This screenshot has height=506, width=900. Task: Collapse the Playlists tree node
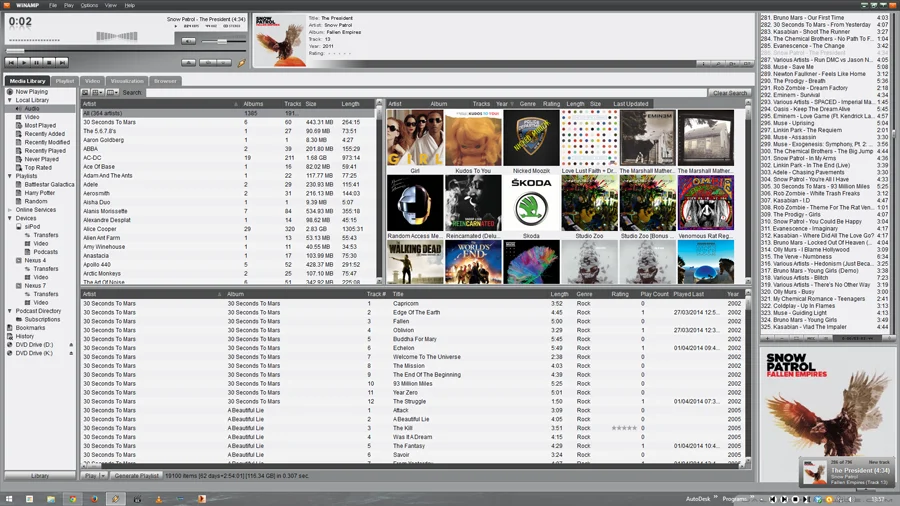pyautogui.click(x=9, y=176)
